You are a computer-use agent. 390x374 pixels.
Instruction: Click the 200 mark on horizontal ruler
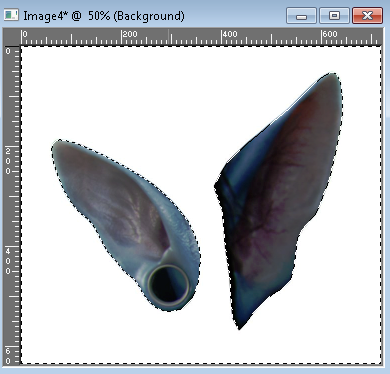click(130, 34)
